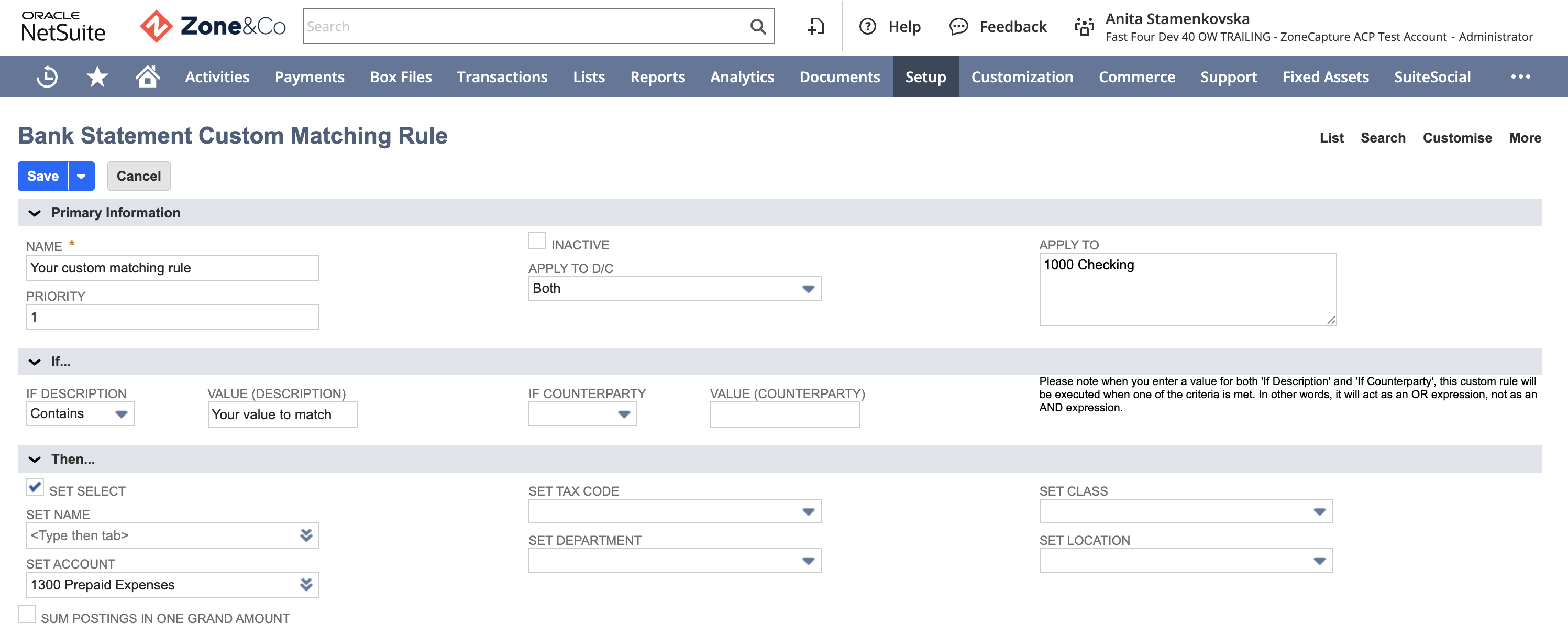Viewport: 1568px width, 634px height.
Task: Click the Cancel button
Action: (x=139, y=176)
